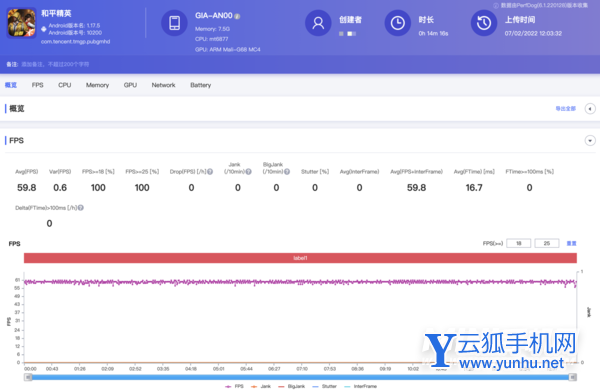This screenshot has height=390, width=600.
Task: Click the FPS threshold field showing 18
Action: [518, 243]
